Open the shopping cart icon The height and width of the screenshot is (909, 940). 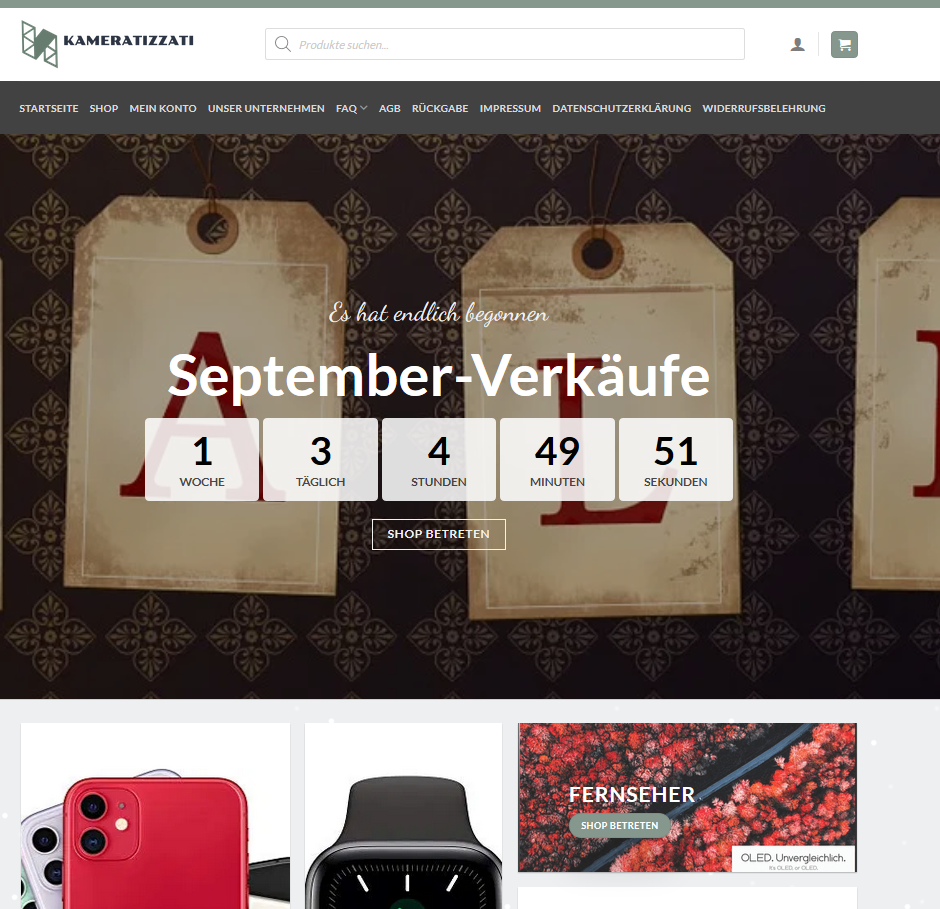click(x=844, y=44)
